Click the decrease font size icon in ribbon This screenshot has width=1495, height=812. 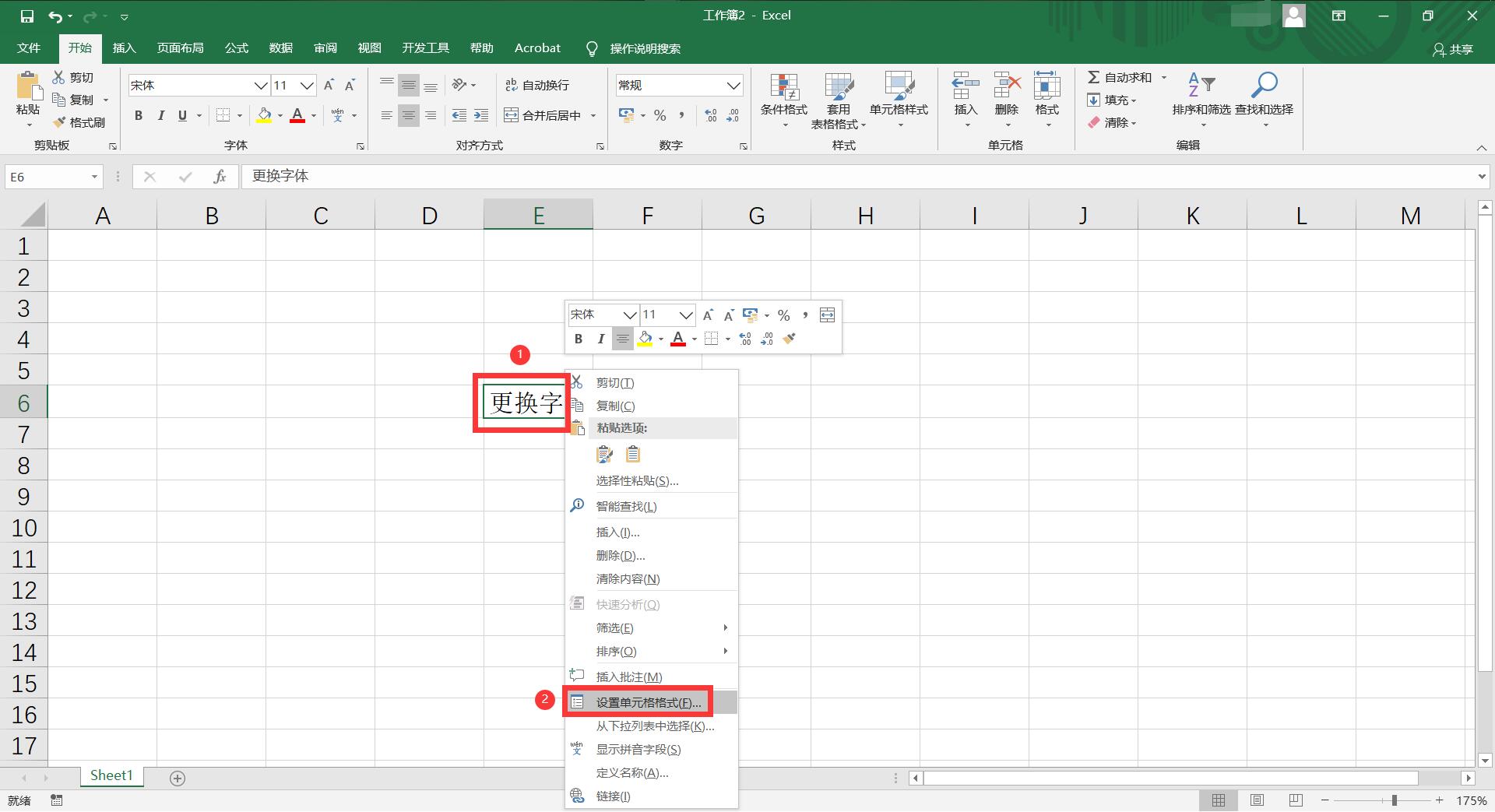tap(350, 85)
